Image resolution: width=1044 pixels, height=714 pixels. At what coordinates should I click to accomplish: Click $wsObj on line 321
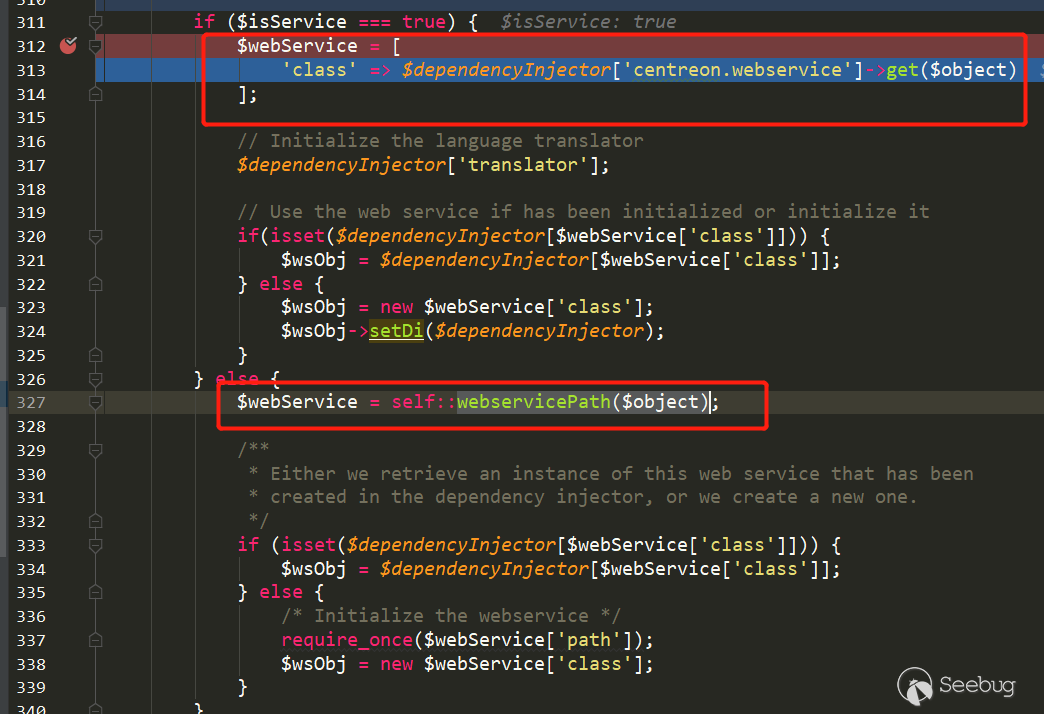(314, 260)
